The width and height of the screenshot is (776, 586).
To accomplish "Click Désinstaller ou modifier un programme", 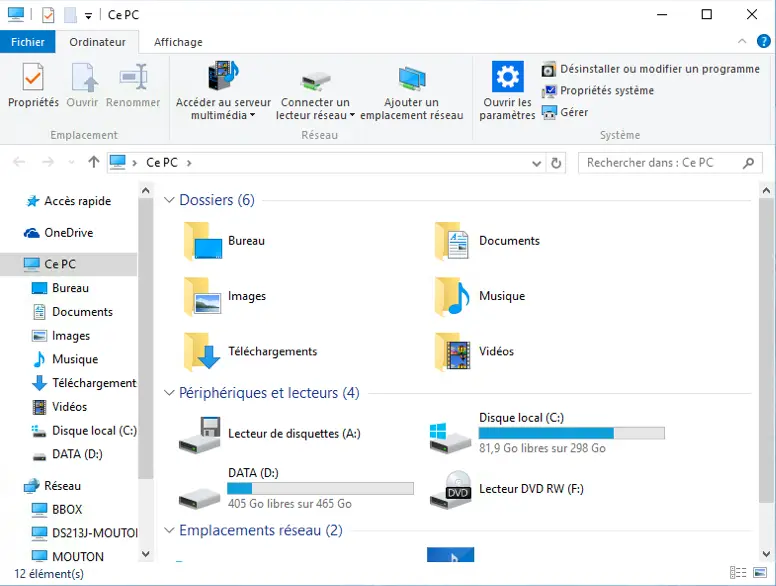I will click(x=650, y=69).
